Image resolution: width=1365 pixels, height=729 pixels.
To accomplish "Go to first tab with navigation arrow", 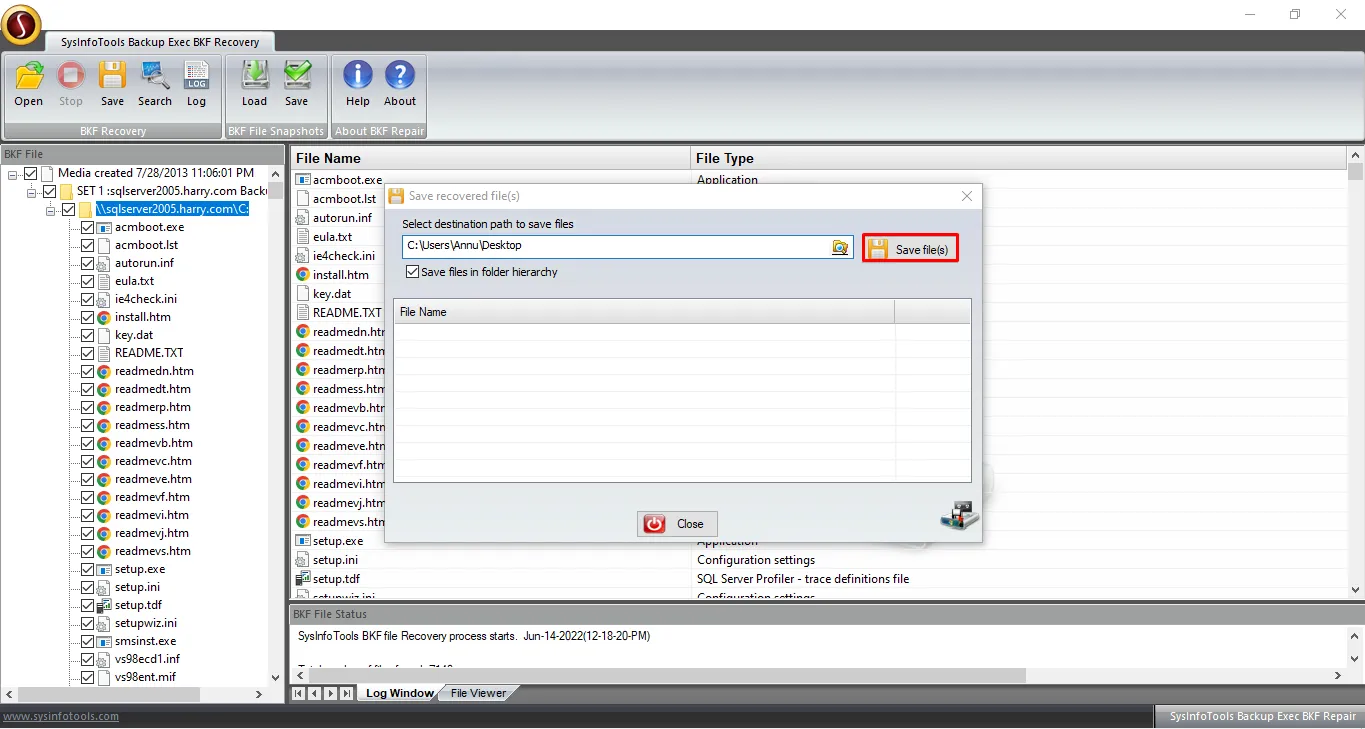I will (298, 693).
